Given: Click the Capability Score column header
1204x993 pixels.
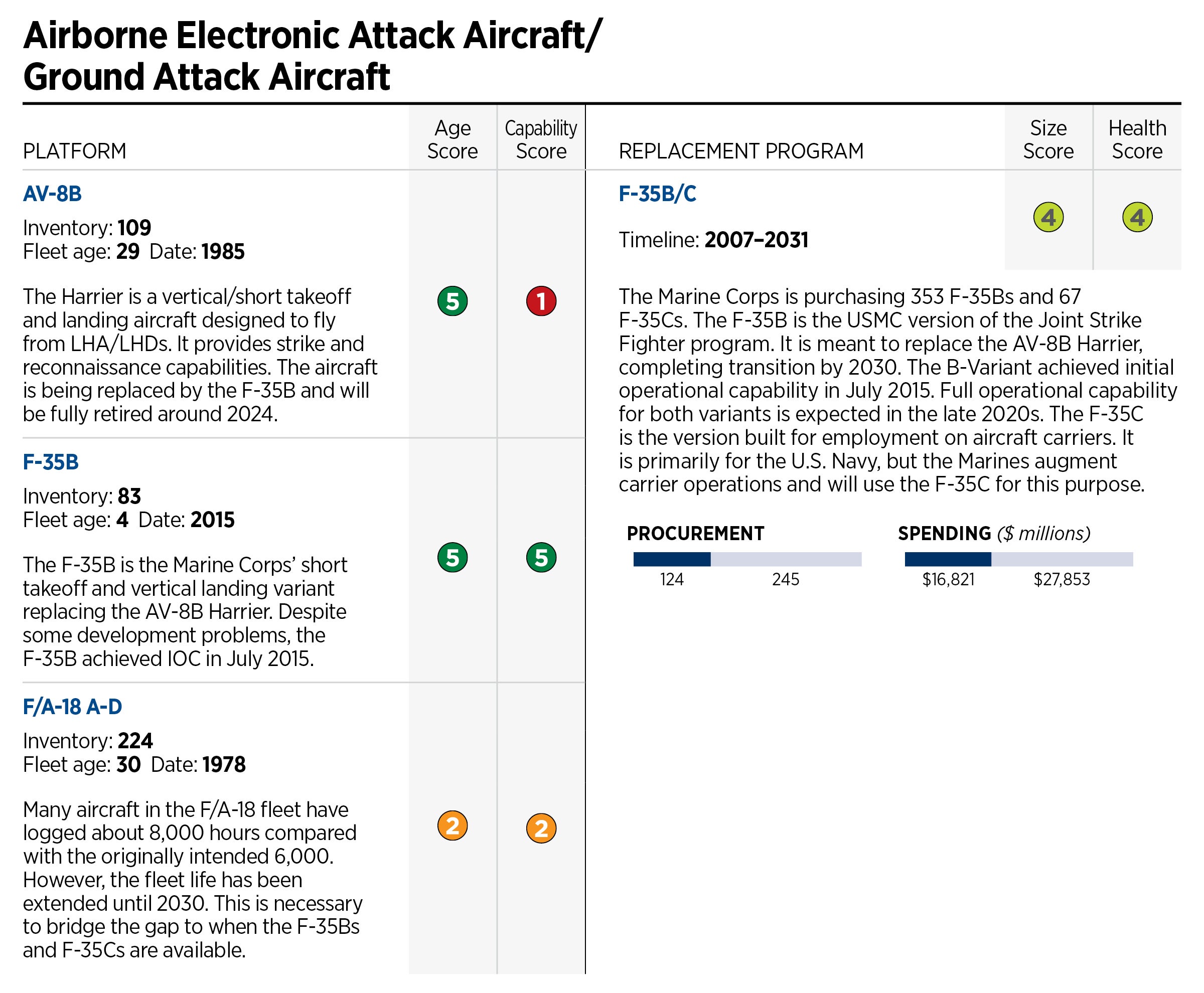Looking at the screenshot, I should [x=541, y=139].
